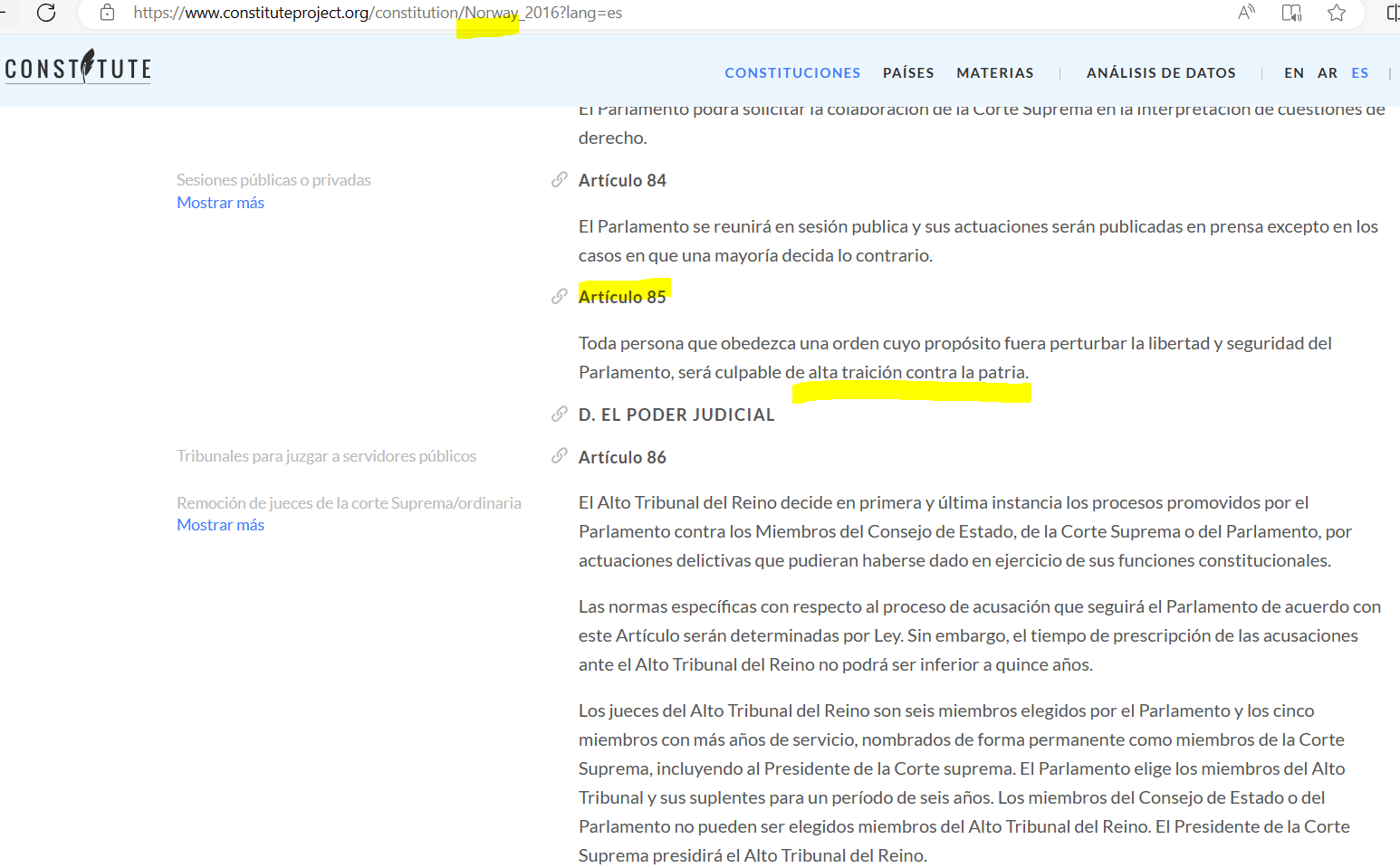The width and height of the screenshot is (1400, 868).
Task: Switch the site language to AR
Action: coord(1328,72)
